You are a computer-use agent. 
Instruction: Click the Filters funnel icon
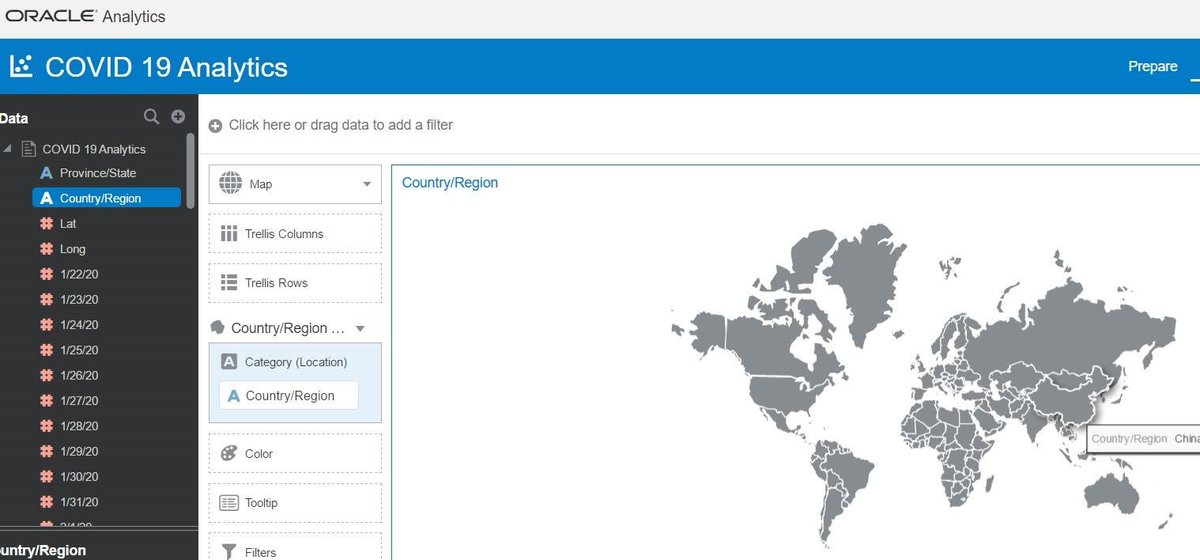click(229, 552)
